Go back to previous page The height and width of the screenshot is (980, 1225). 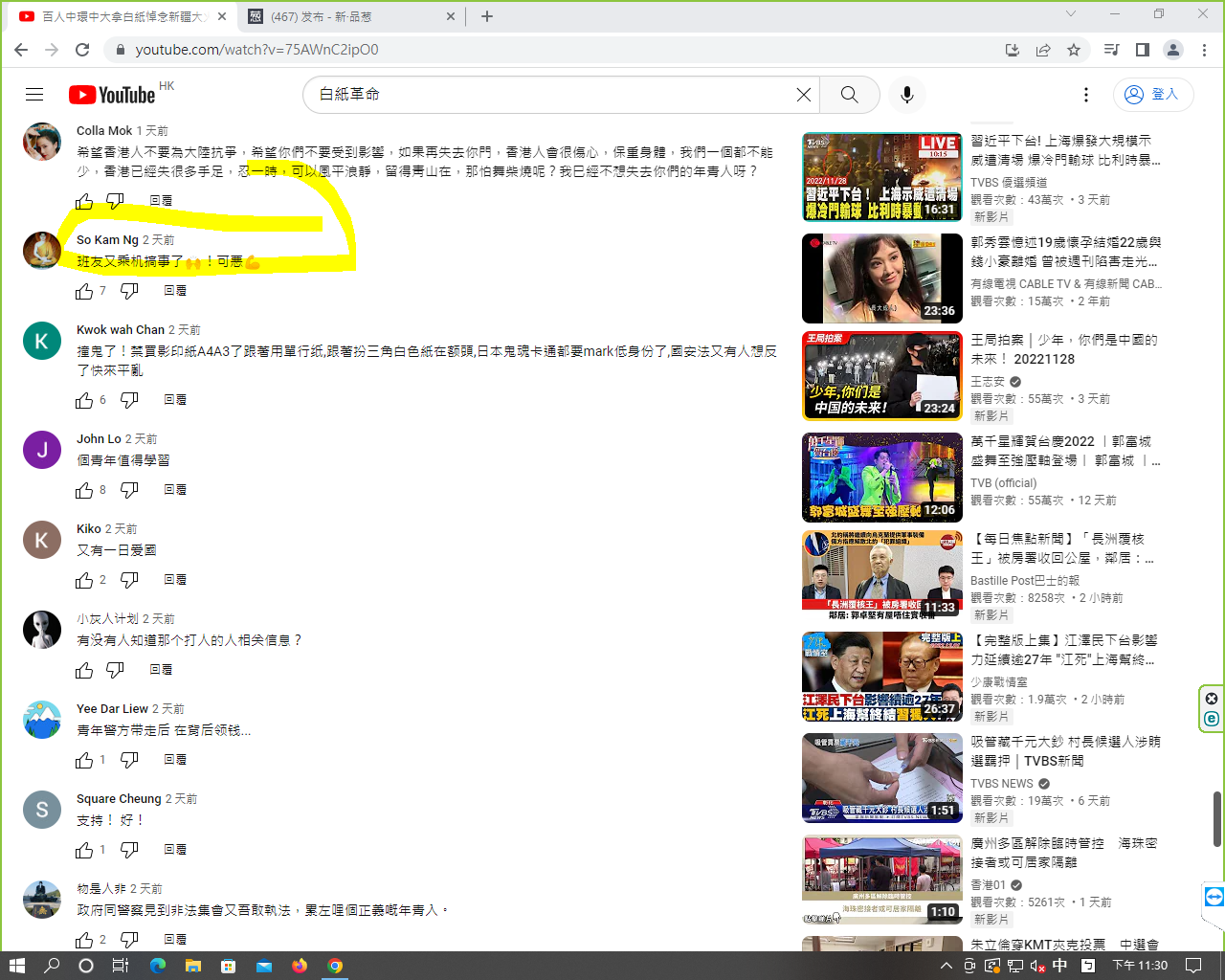[21, 50]
